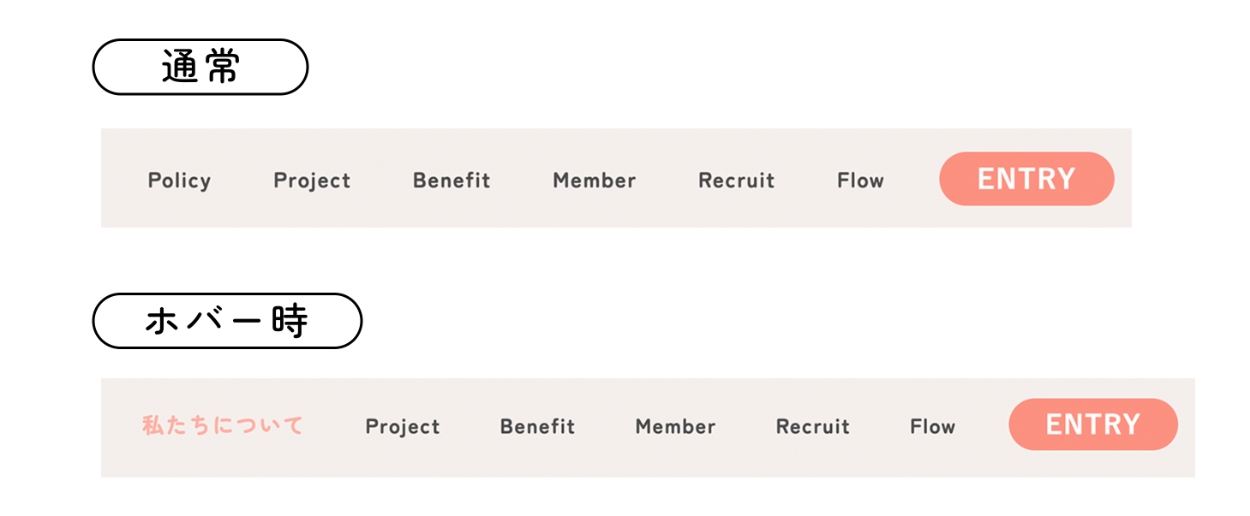
Task: Click beige gap between 私たちについて and Project
Action: (334, 427)
